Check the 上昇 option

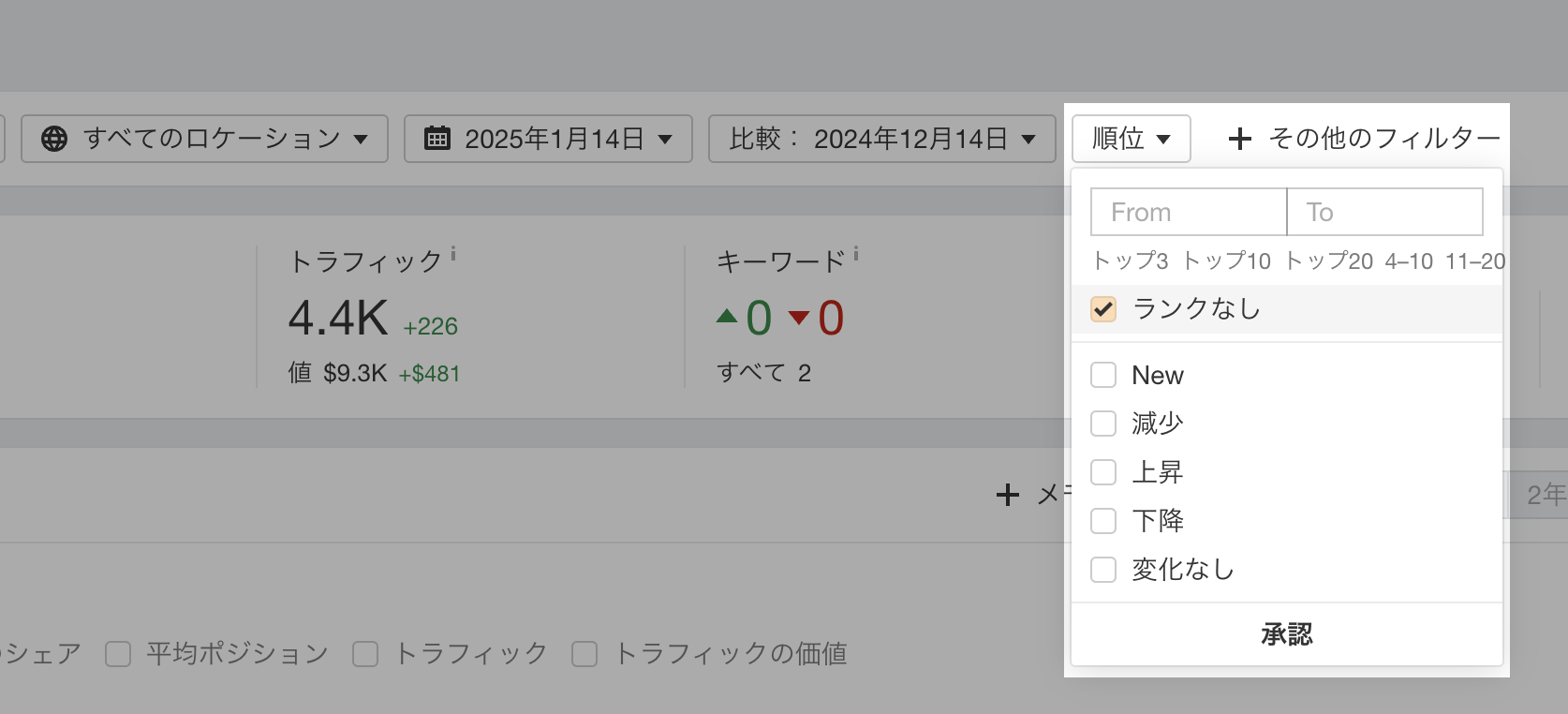click(1103, 472)
